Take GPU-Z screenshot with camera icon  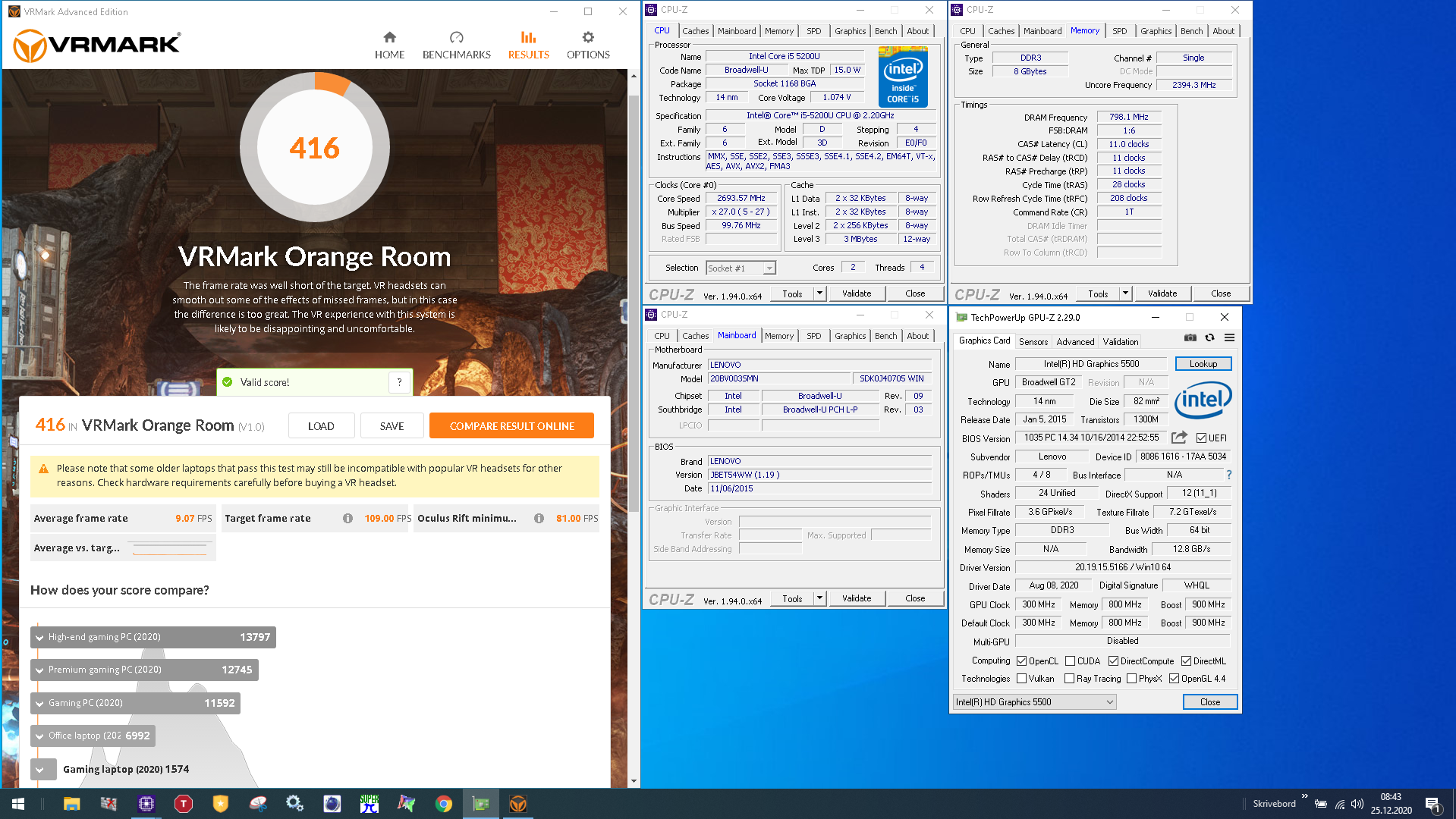coord(1190,338)
